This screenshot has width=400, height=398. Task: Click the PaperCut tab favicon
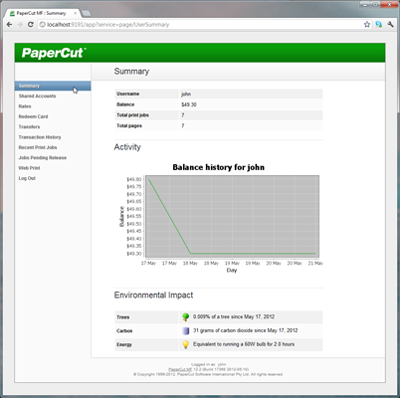pyautogui.click(x=12, y=13)
